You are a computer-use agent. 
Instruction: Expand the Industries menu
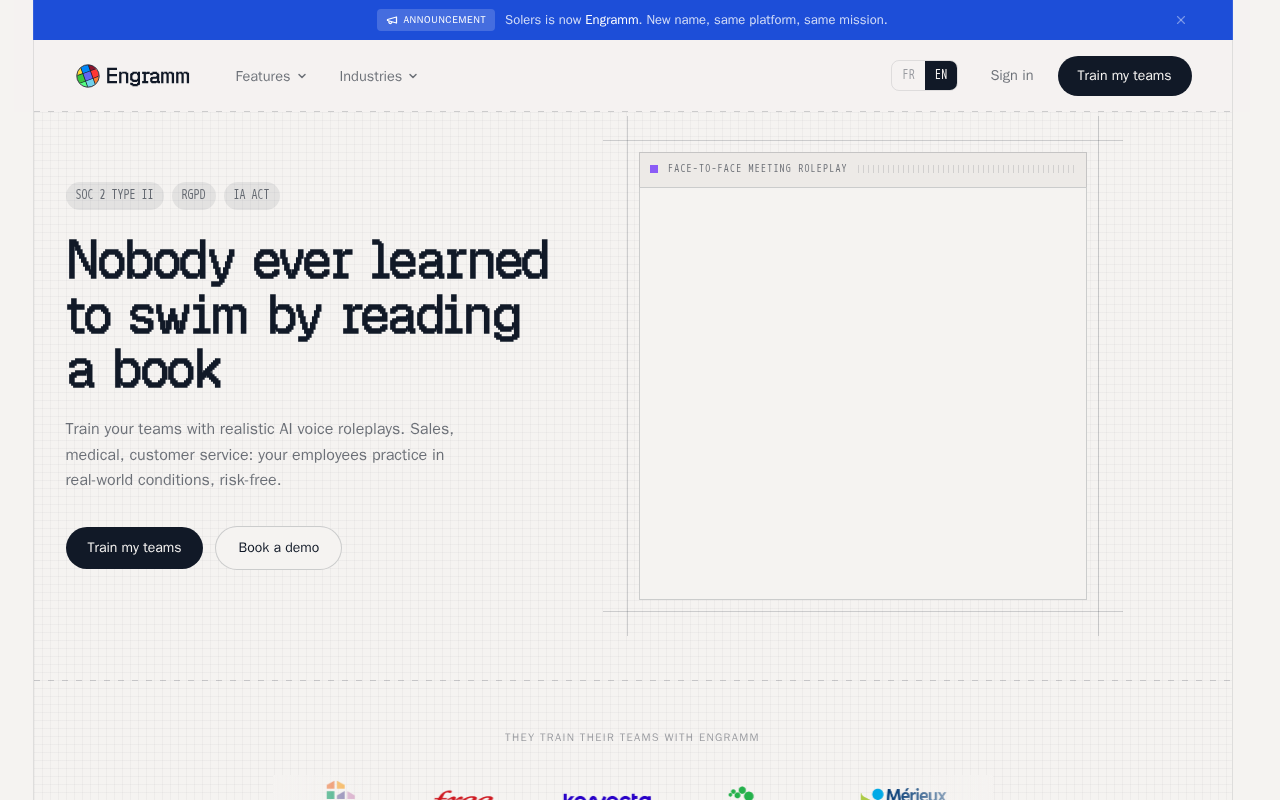(378, 76)
